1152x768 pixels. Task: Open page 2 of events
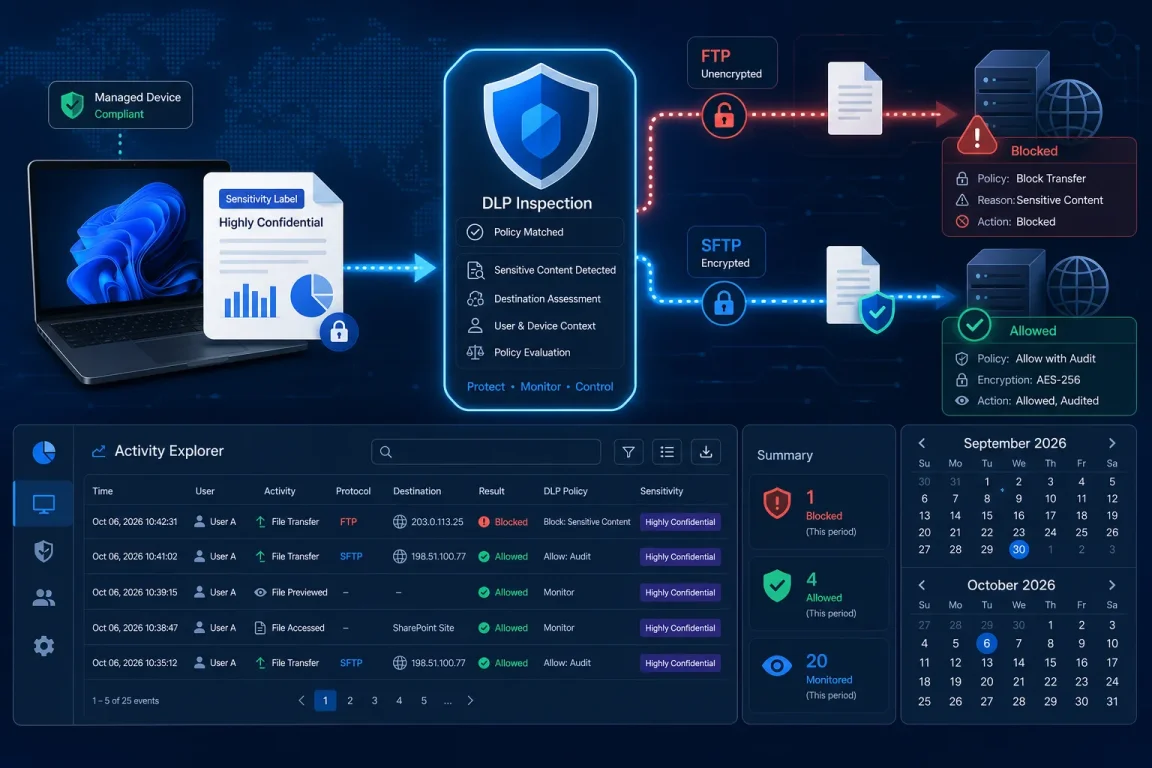click(x=350, y=700)
